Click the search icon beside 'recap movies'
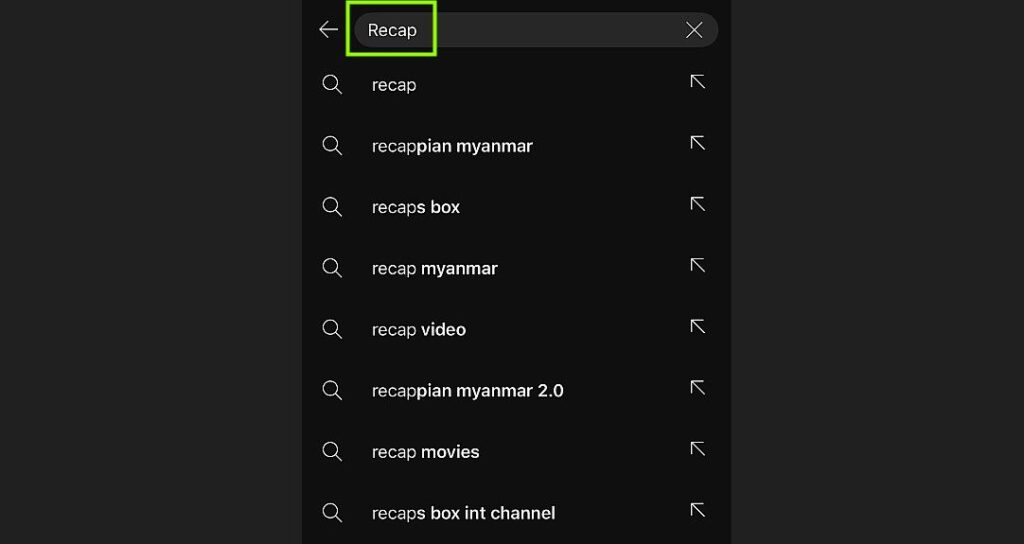Image resolution: width=1024 pixels, height=544 pixels. point(332,452)
